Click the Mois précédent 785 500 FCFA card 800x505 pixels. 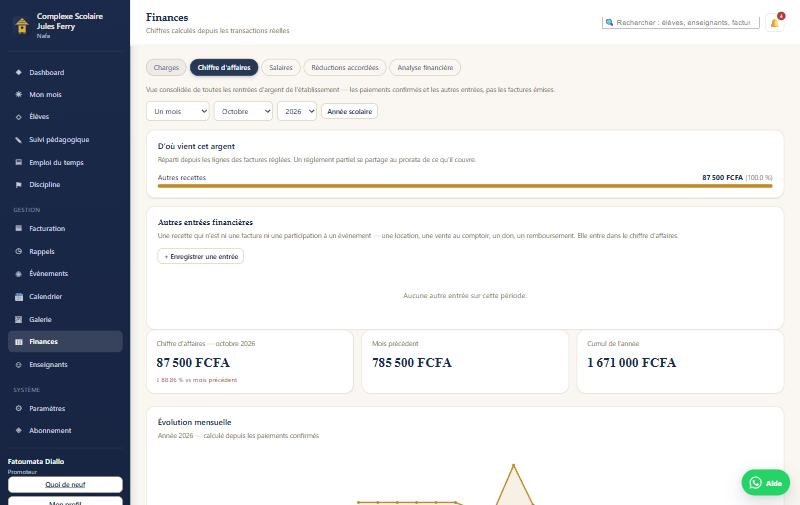[x=465, y=362]
